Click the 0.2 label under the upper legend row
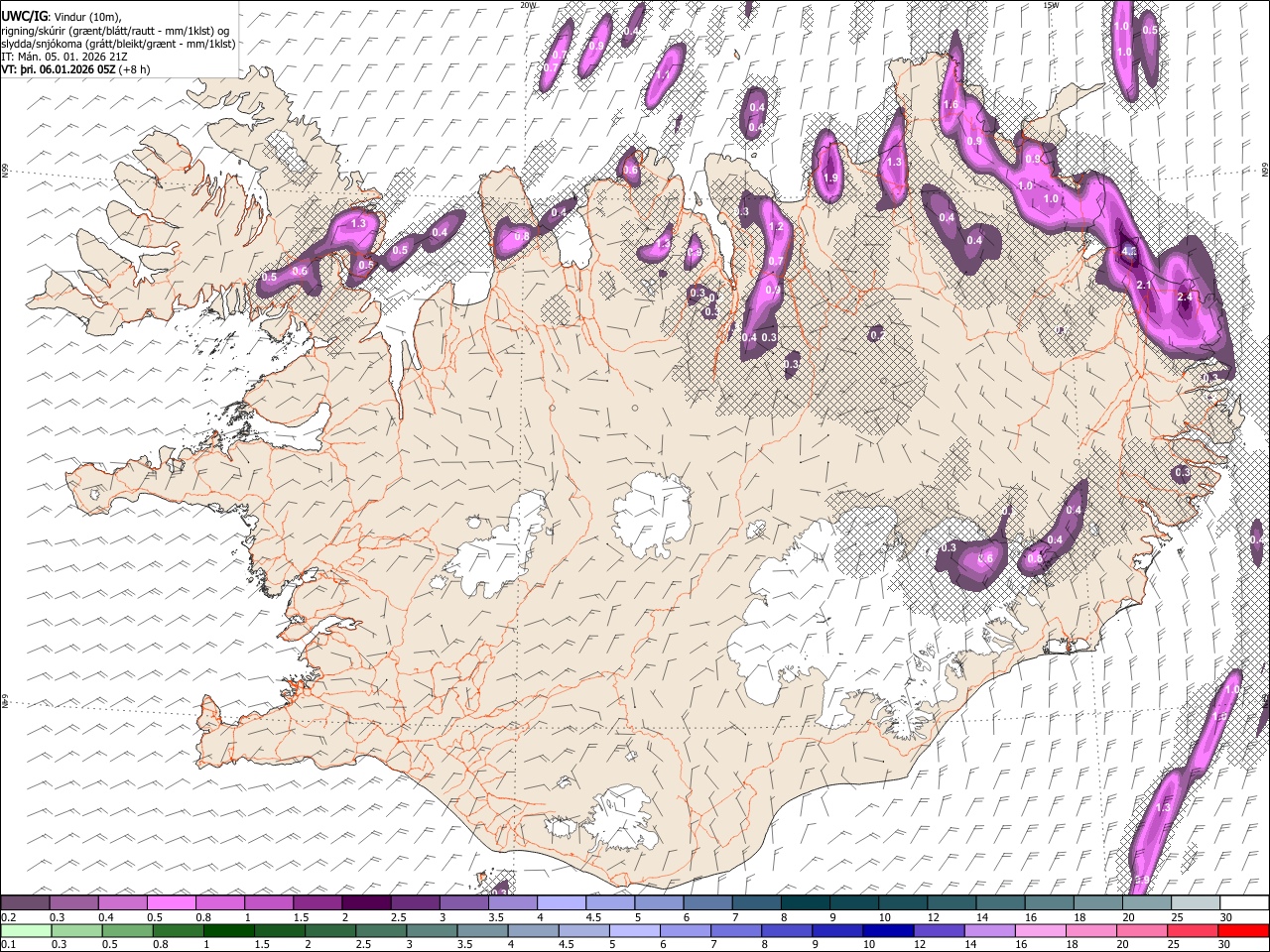 coord(8,917)
